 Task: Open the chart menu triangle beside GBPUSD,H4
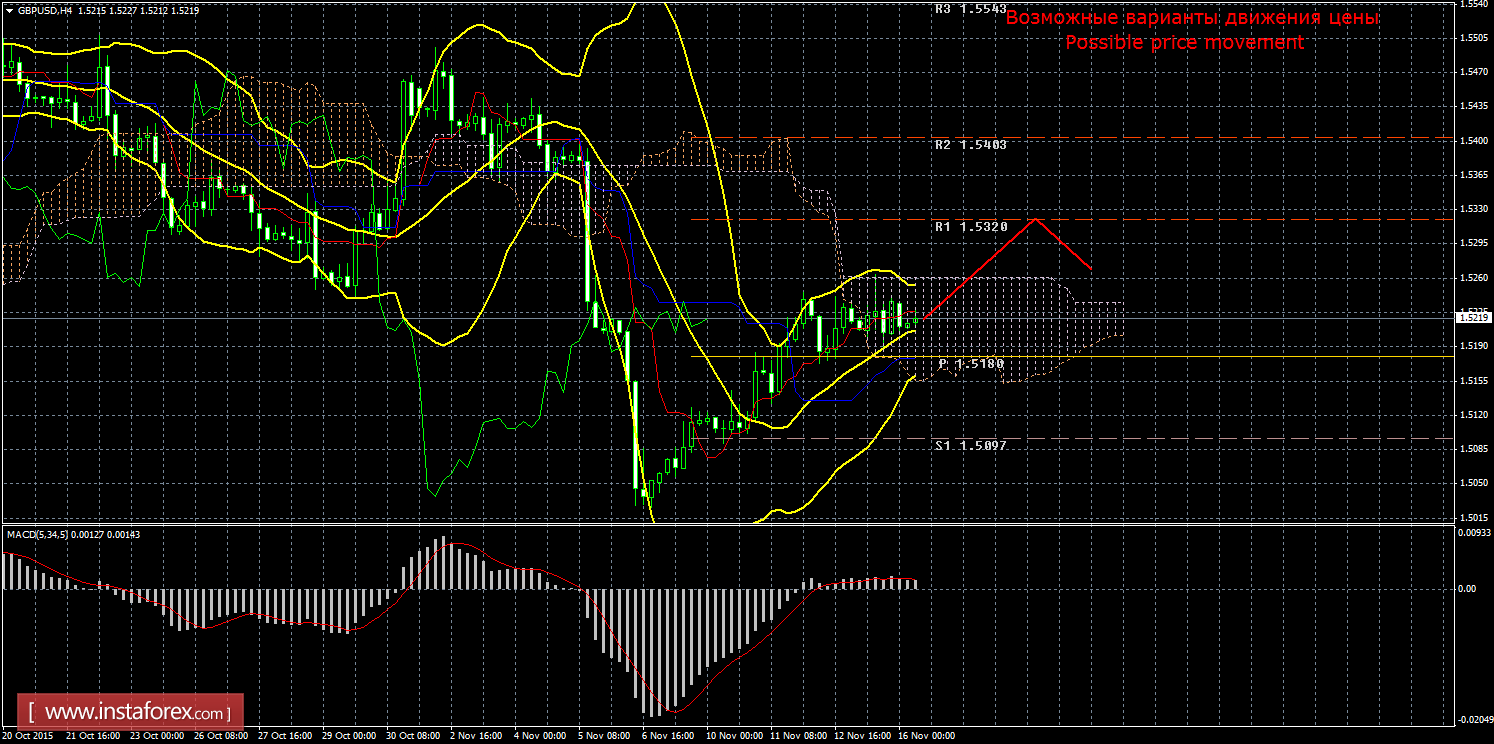(8, 10)
